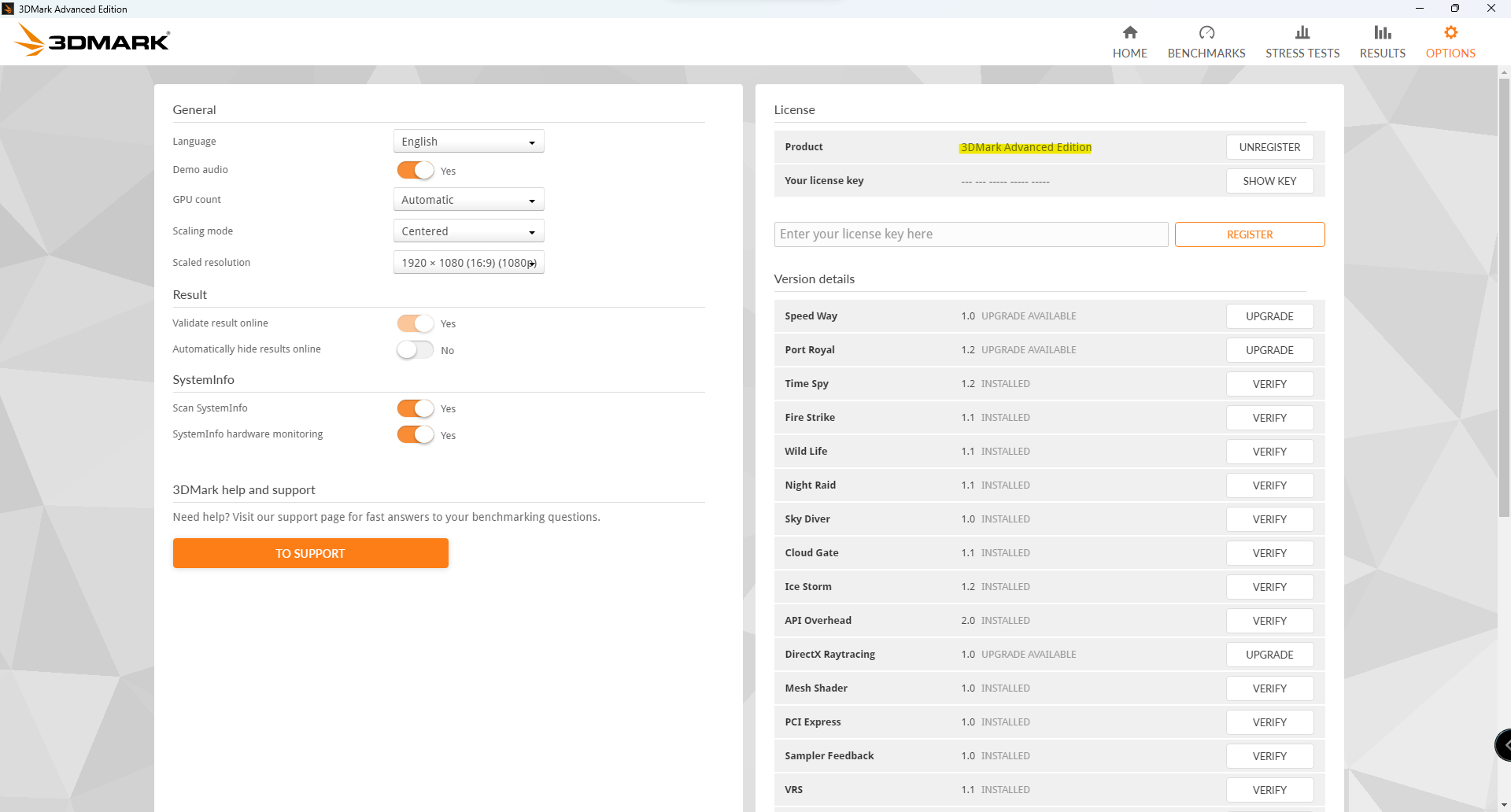1511x812 pixels.
Task: Click the vertical scrollbar thumb
Action: 1504,297
